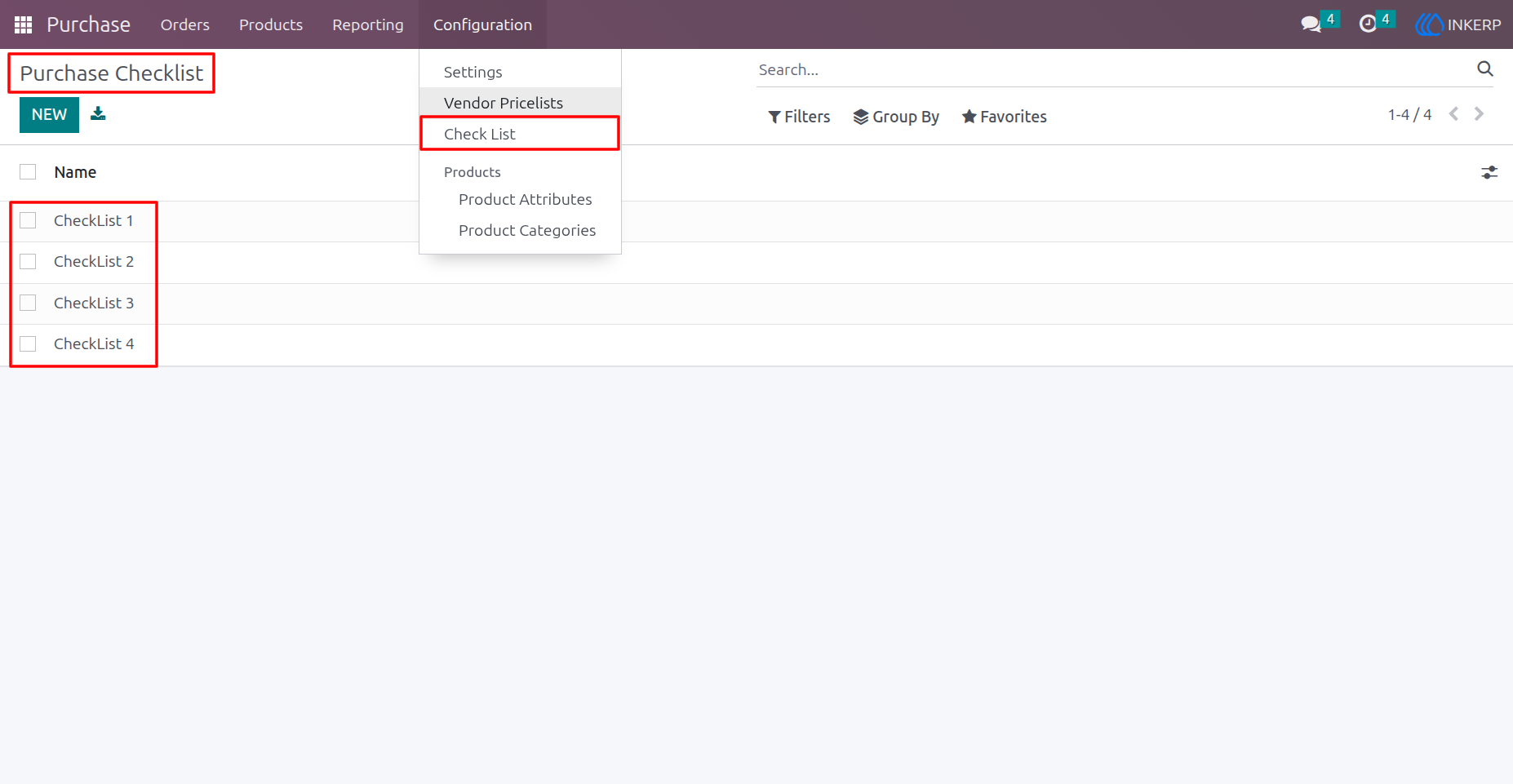
Task: Open the CheckList 3 record
Action: (94, 303)
